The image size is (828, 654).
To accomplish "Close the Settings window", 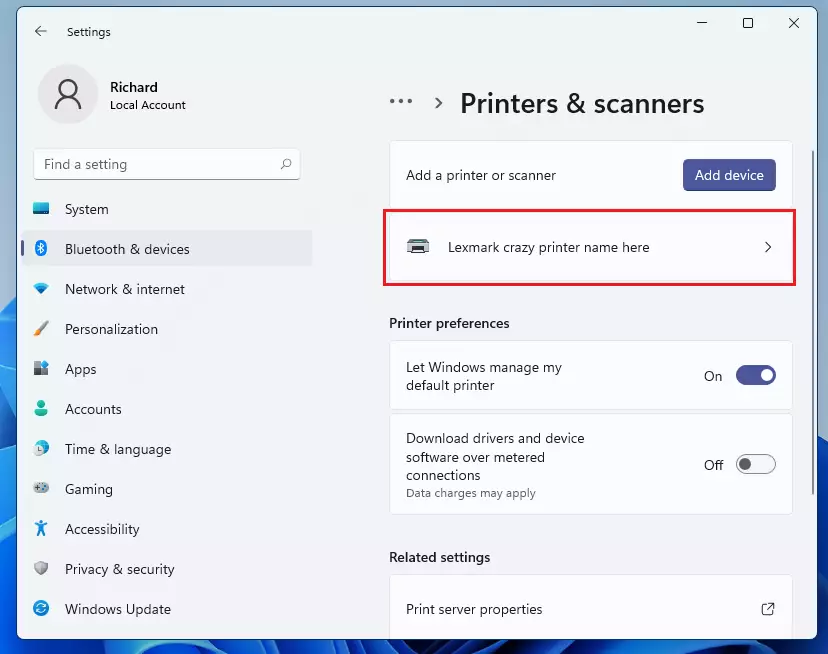I will pyautogui.click(x=794, y=23).
